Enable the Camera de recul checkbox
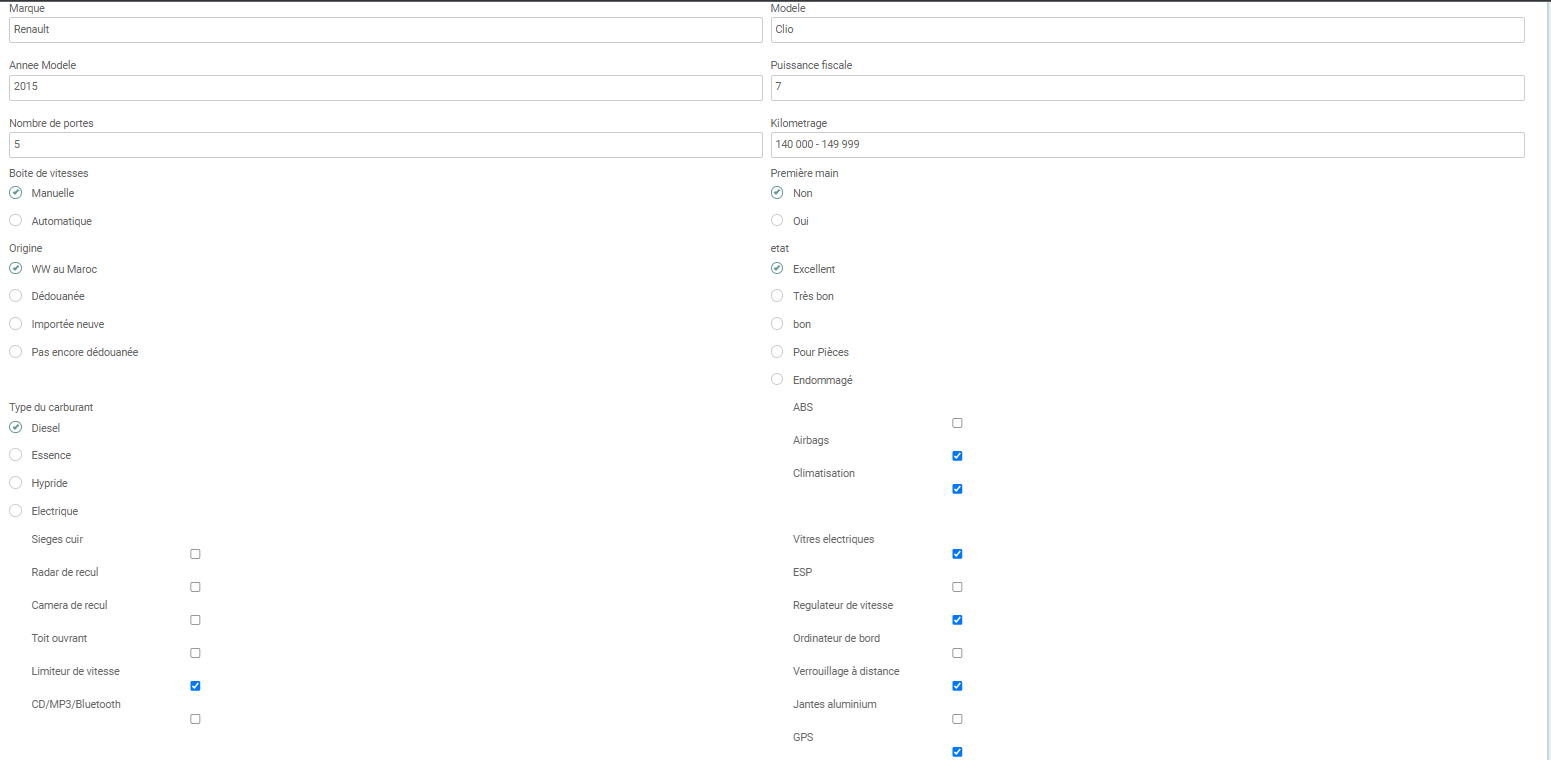The height and width of the screenshot is (760, 1551). coord(195,619)
